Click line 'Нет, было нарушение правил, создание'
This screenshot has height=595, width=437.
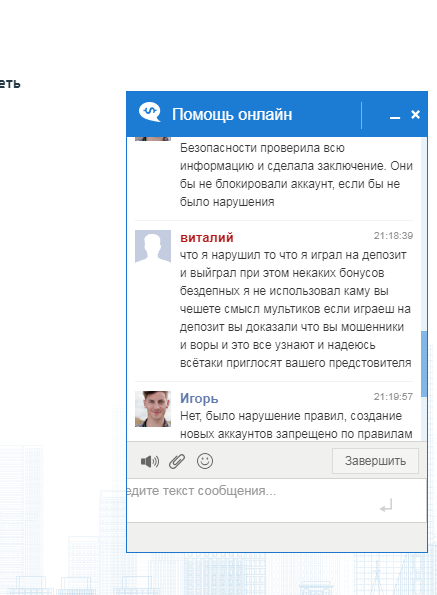(x=291, y=416)
